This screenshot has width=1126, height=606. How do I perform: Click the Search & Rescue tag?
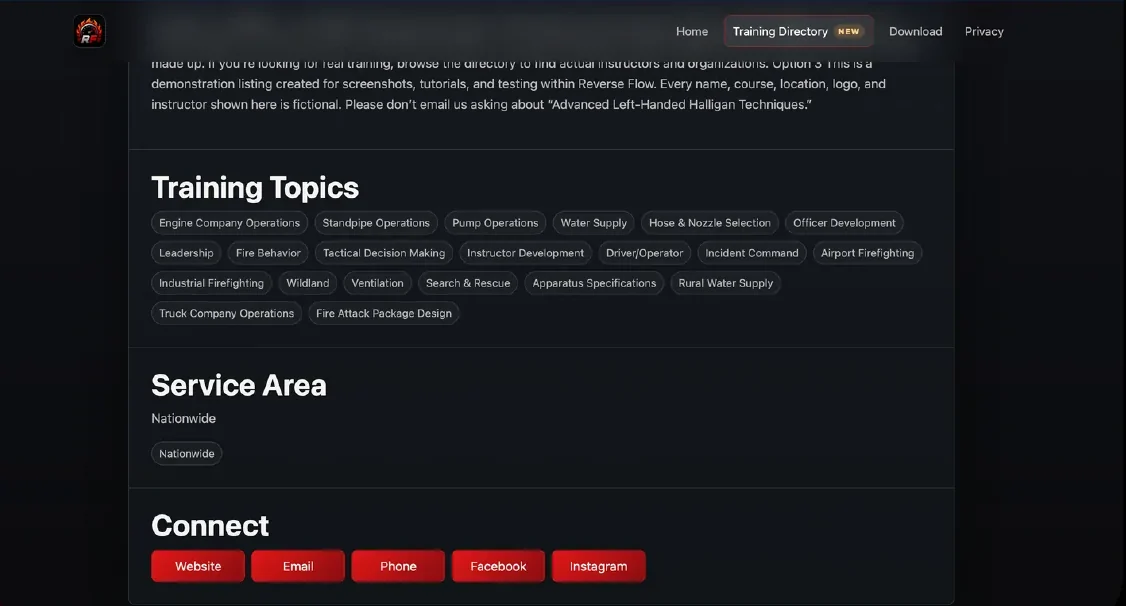click(x=467, y=284)
